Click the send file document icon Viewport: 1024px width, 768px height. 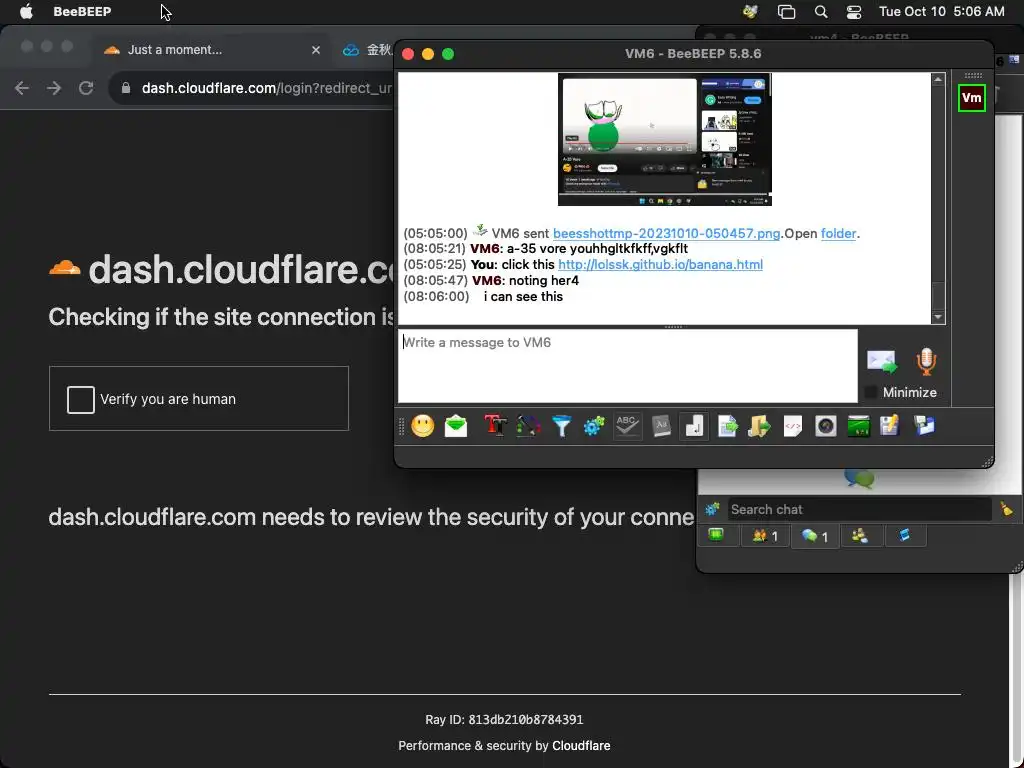tap(727, 426)
